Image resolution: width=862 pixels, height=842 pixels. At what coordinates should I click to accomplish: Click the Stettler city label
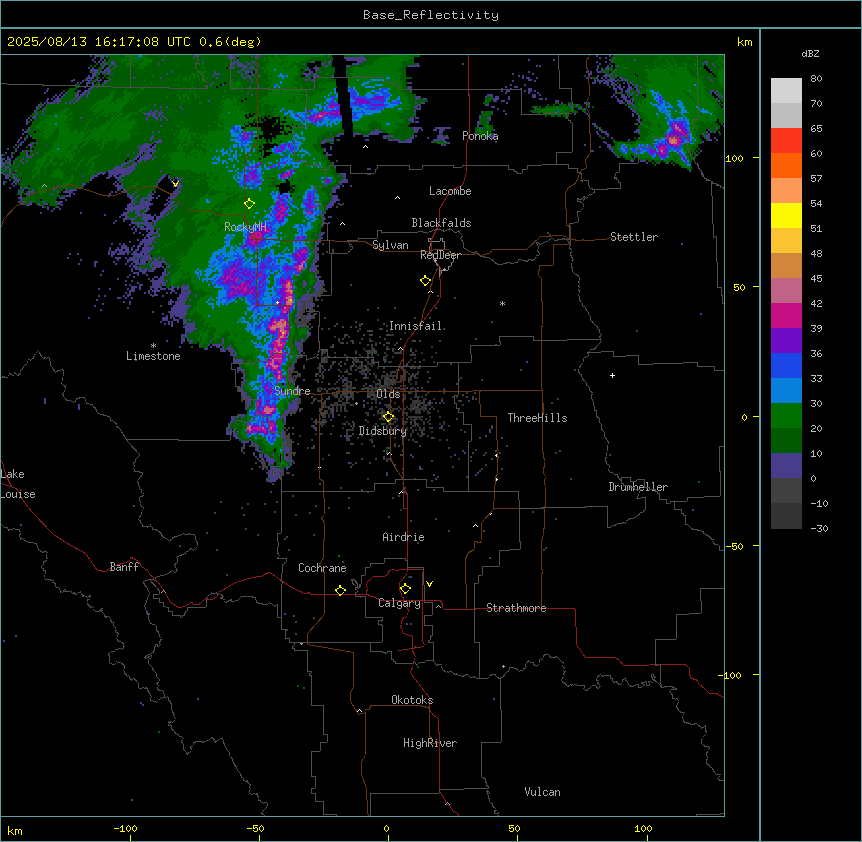click(634, 237)
